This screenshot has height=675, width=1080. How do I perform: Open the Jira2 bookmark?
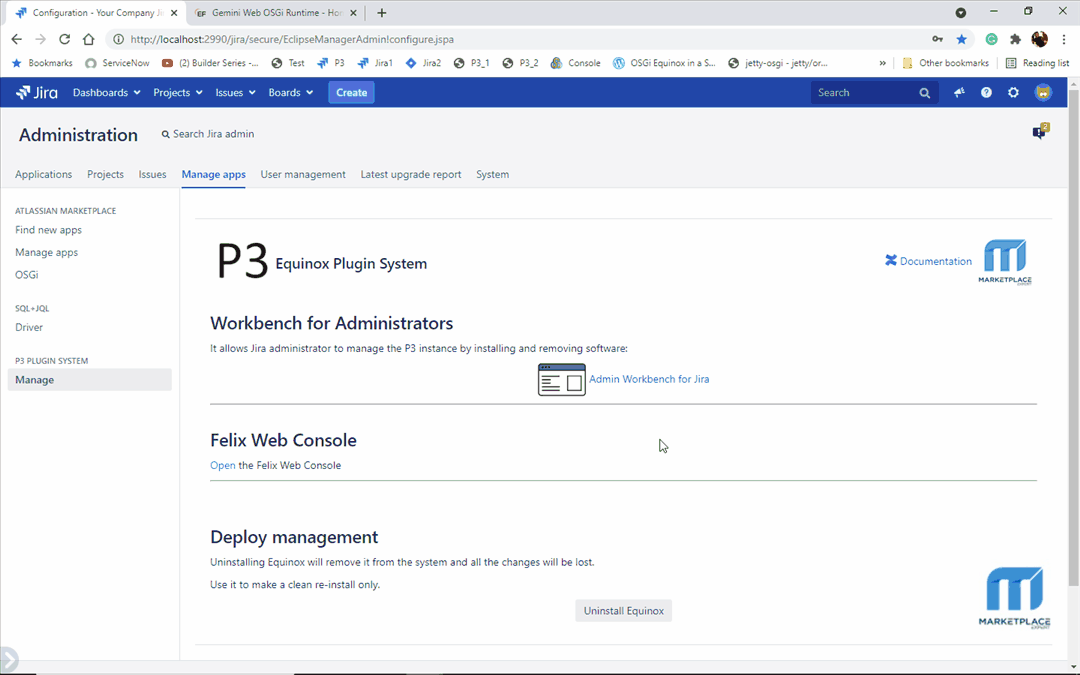[424, 63]
